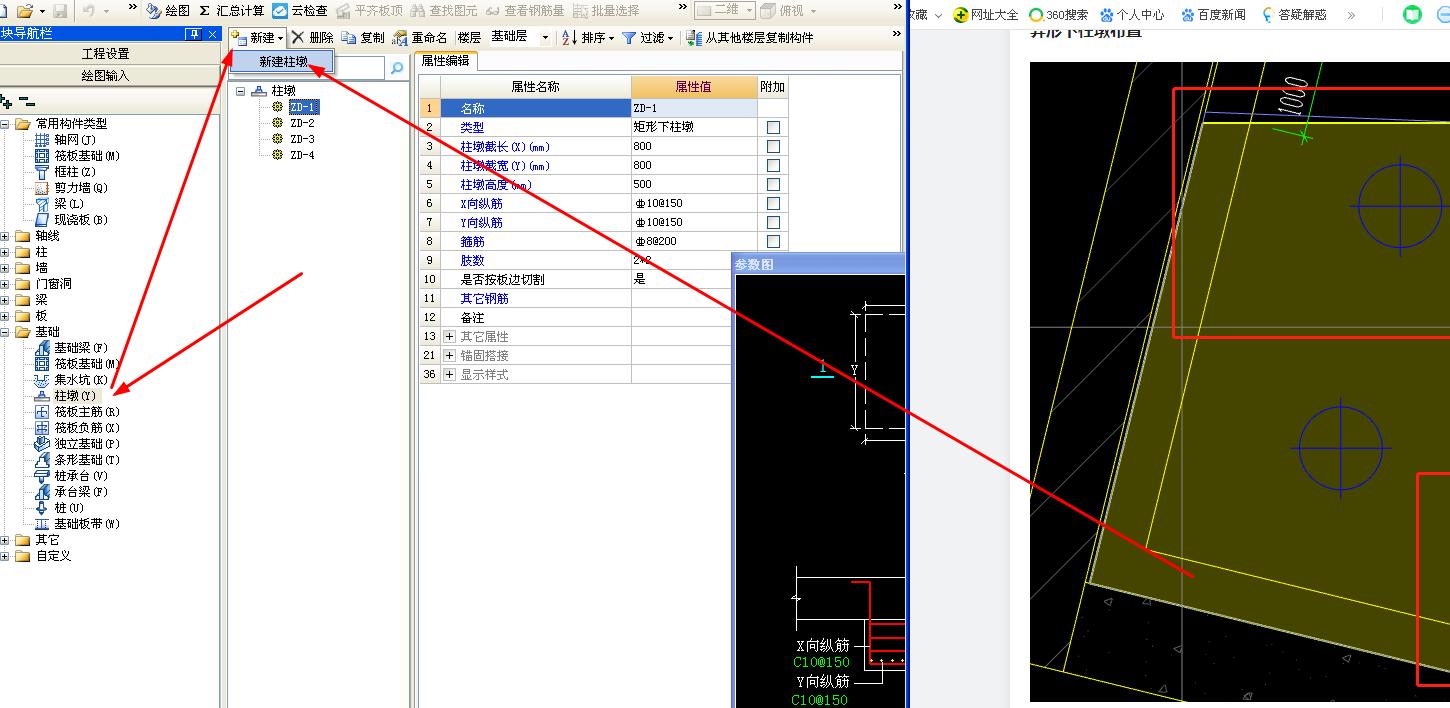Click expand-all plus icon above the tree
Image resolution: width=1450 pixels, height=708 pixels.
pos(6,102)
